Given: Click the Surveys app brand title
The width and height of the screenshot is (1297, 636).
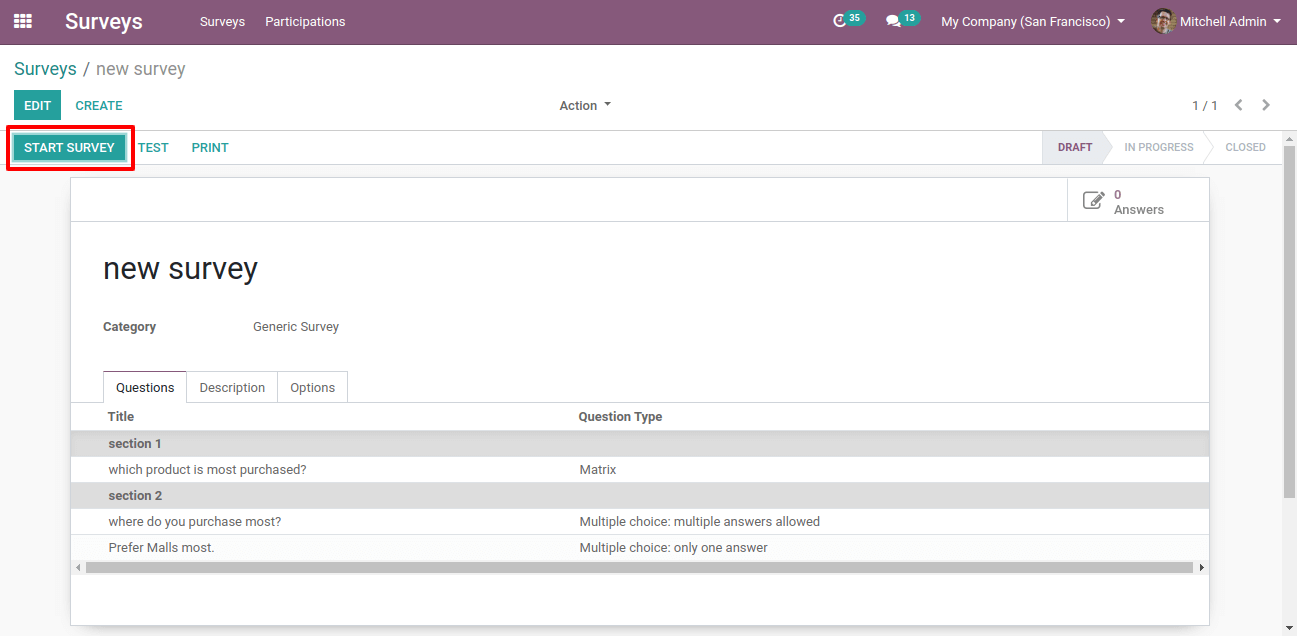Looking at the screenshot, I should [104, 21].
